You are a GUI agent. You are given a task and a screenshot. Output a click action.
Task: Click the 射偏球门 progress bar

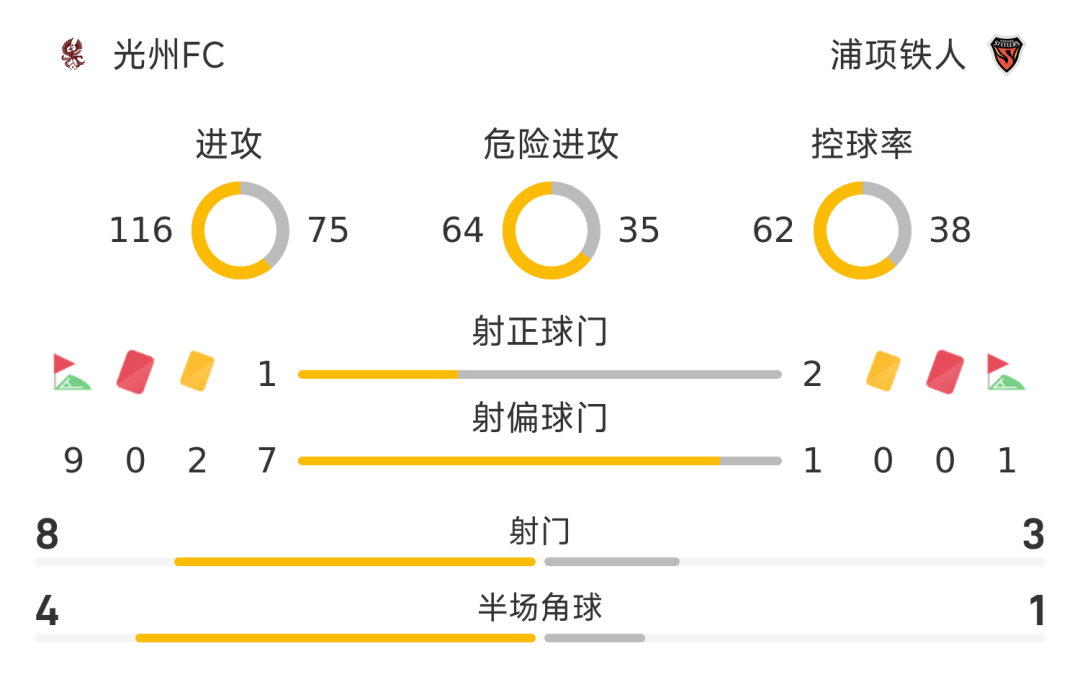[540, 460]
